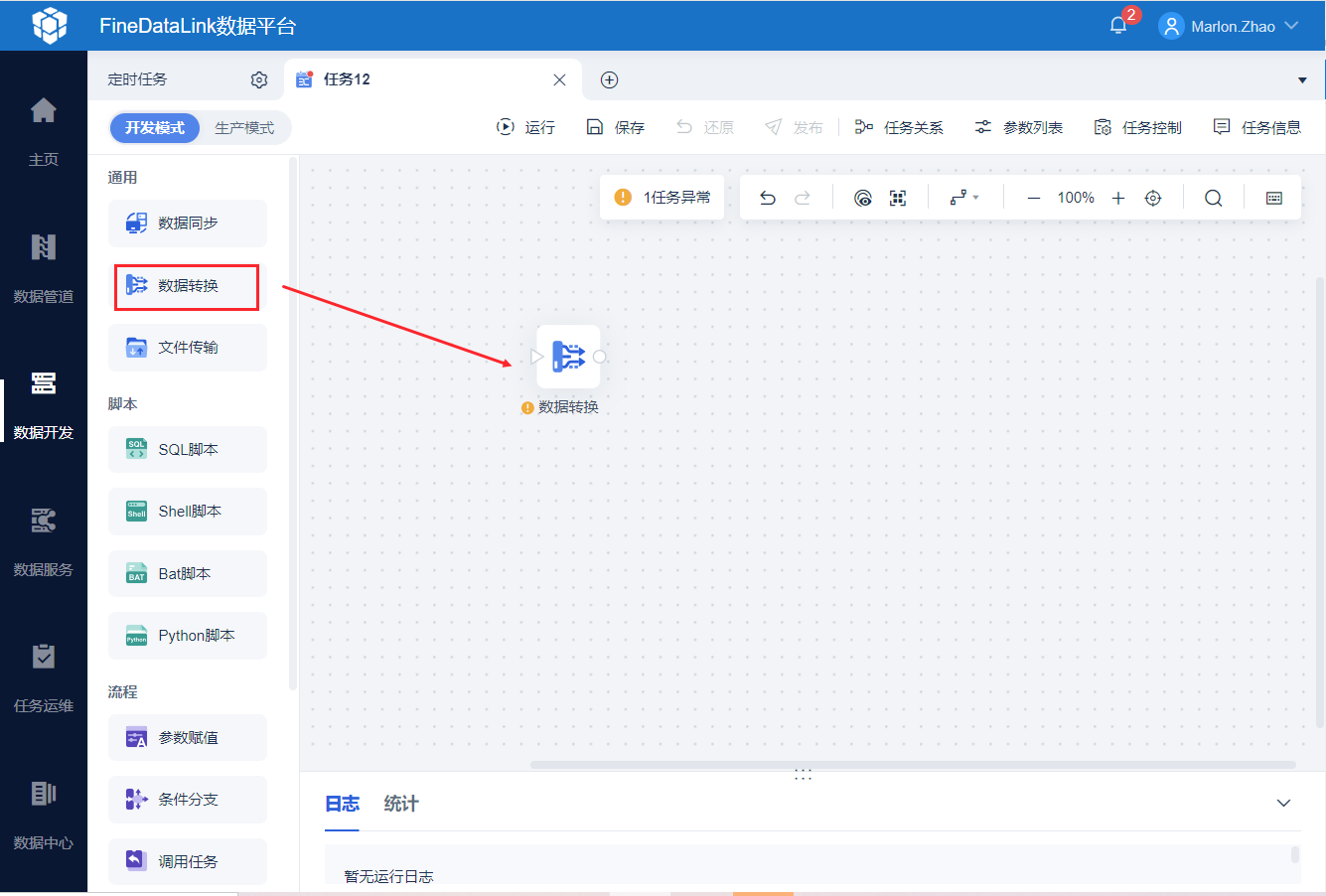
Task: Select the 数据转换 node on canvas
Action: [x=568, y=357]
